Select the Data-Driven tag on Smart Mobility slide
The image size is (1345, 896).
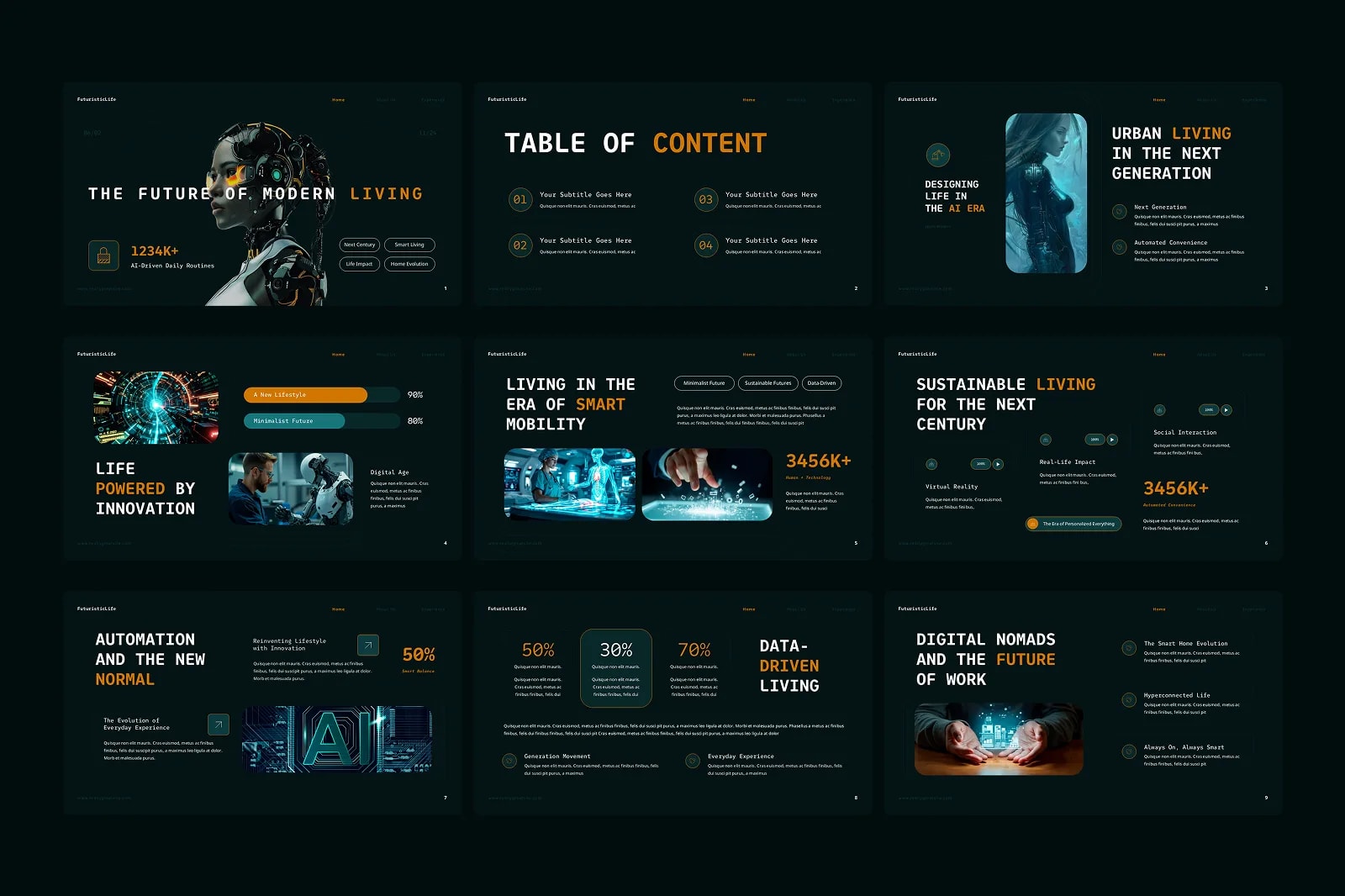coord(821,383)
